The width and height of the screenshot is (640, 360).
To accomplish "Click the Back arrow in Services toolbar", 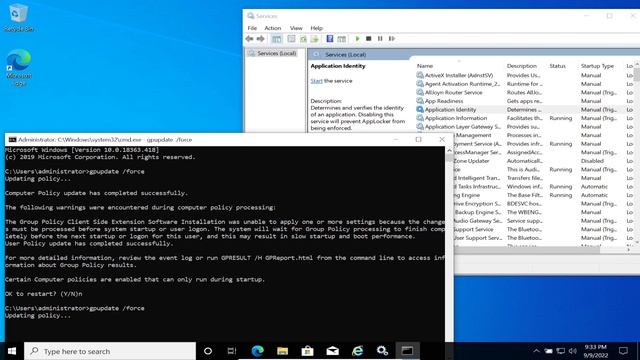I will 249,39.
